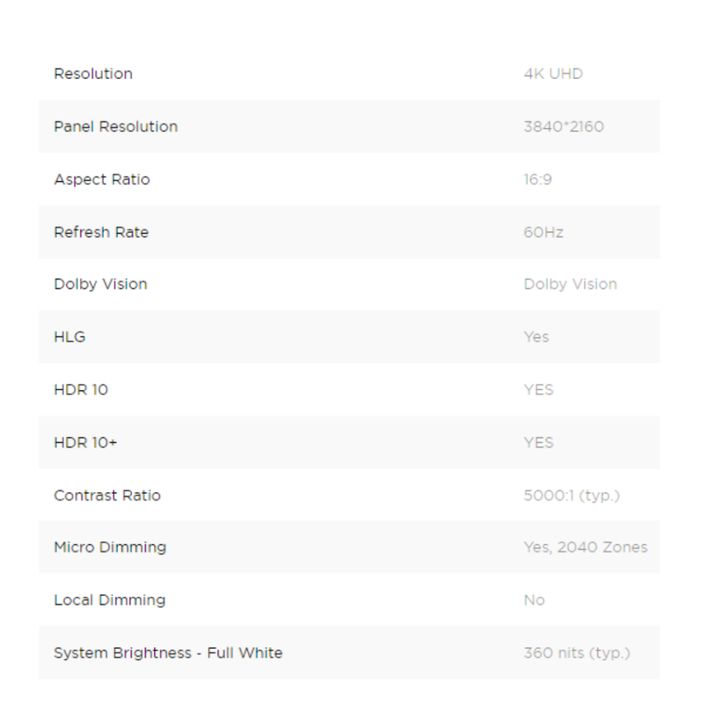Image resolution: width=726 pixels, height=726 pixels.
Task: Click the Panel Resolution label
Action: (116, 127)
